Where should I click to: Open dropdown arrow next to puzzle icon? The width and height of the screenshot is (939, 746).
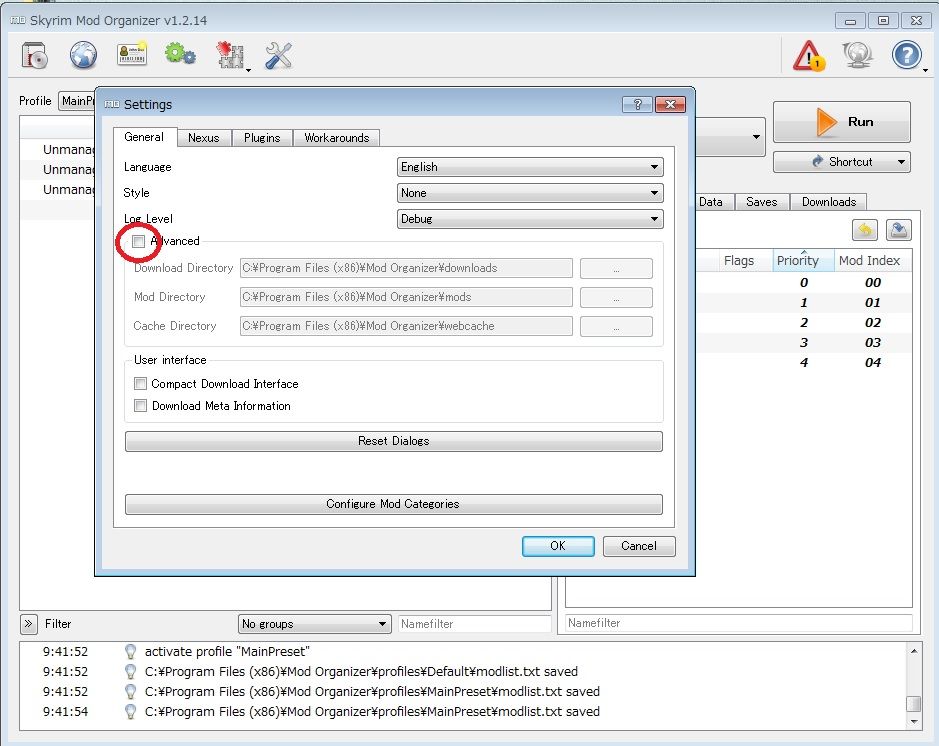pos(249,70)
